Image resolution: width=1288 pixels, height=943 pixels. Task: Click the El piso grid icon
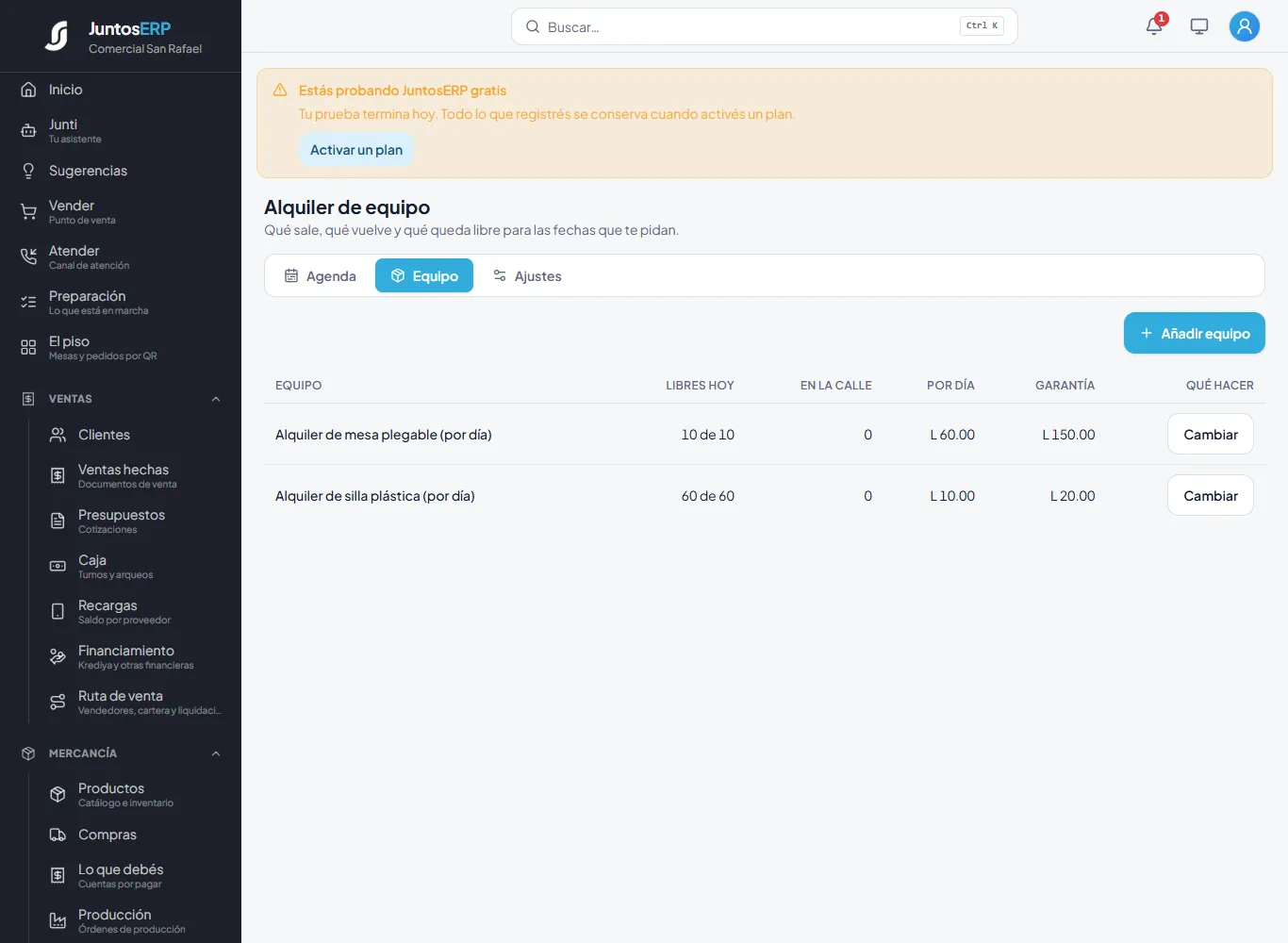[x=28, y=348]
